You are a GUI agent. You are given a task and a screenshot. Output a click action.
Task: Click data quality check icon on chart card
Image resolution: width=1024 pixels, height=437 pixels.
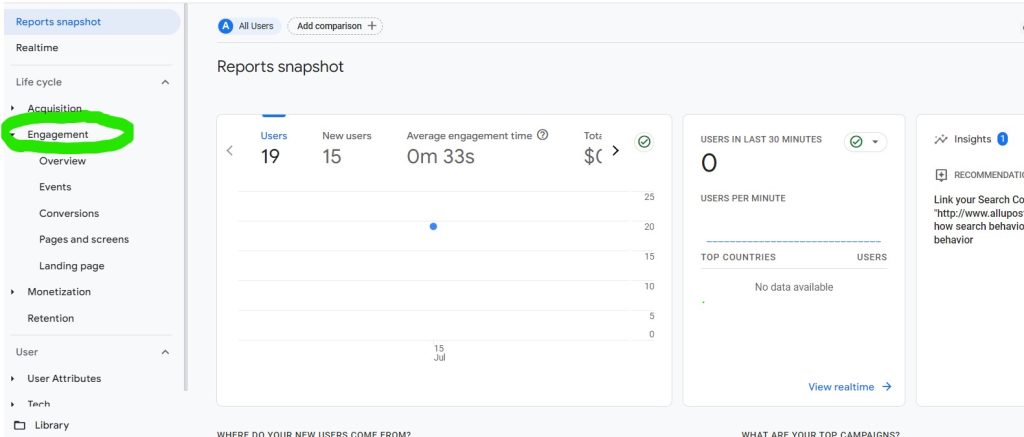click(x=644, y=142)
